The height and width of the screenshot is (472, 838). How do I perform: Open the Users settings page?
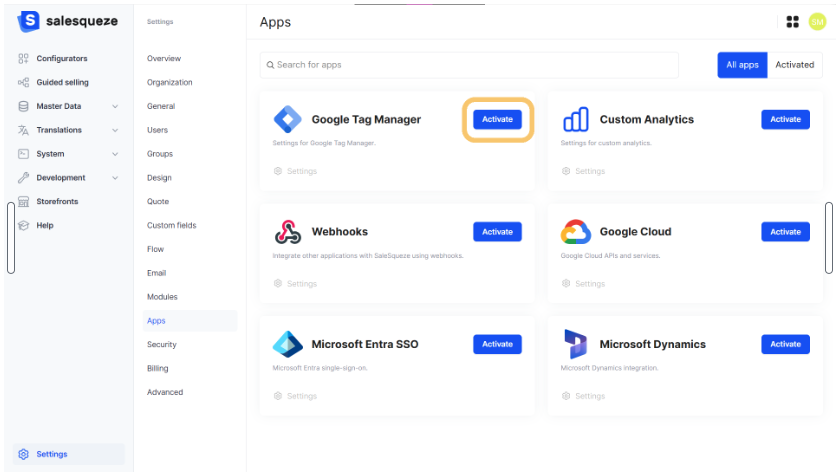(x=157, y=130)
